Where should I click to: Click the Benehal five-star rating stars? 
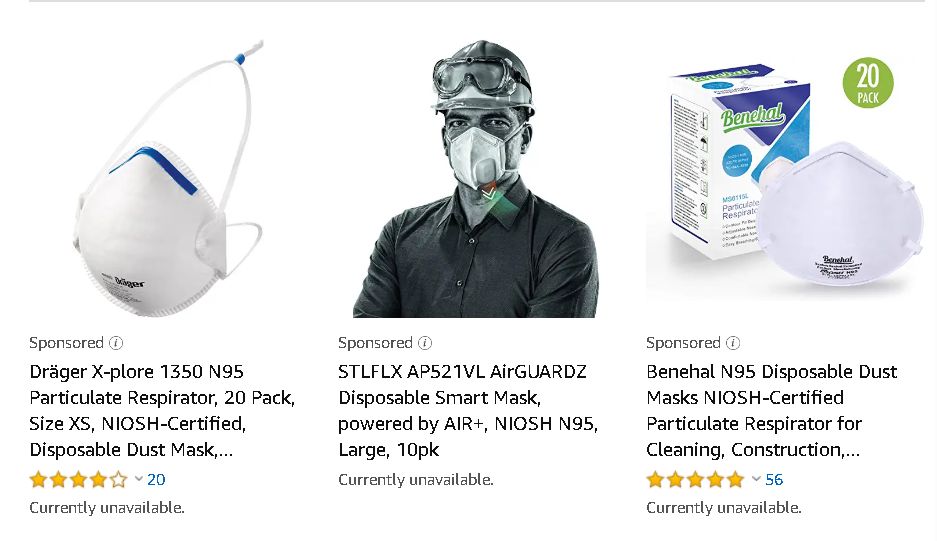pos(696,479)
